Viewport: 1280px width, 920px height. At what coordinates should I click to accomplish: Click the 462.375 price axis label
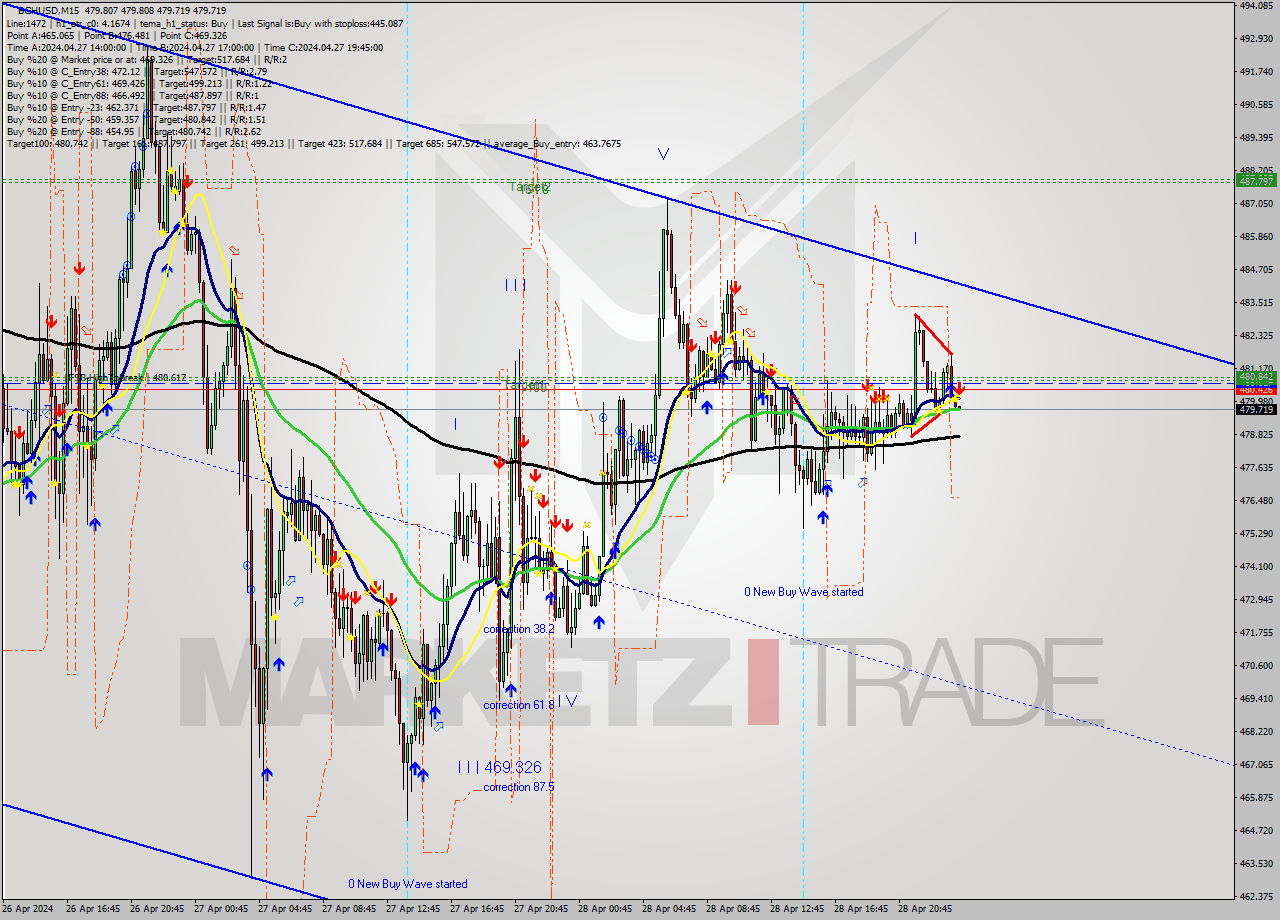[x=1256, y=895]
